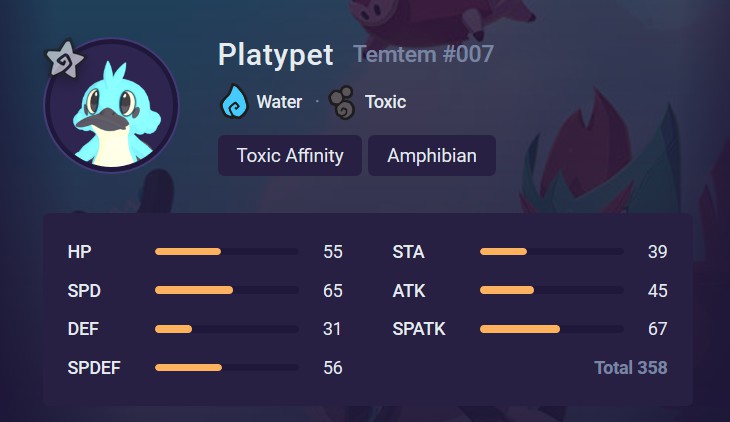Click the SPATK stat bar
Viewport: 730px width, 422px height.
coord(552,329)
